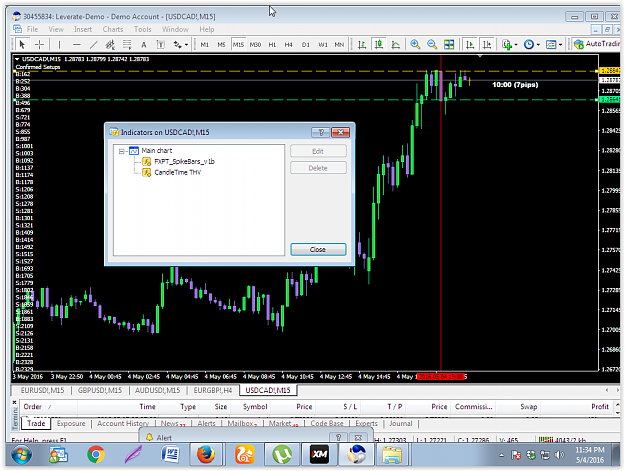This screenshot has height=471, width=625.
Task: Open the Charts menu
Action: (x=113, y=29)
